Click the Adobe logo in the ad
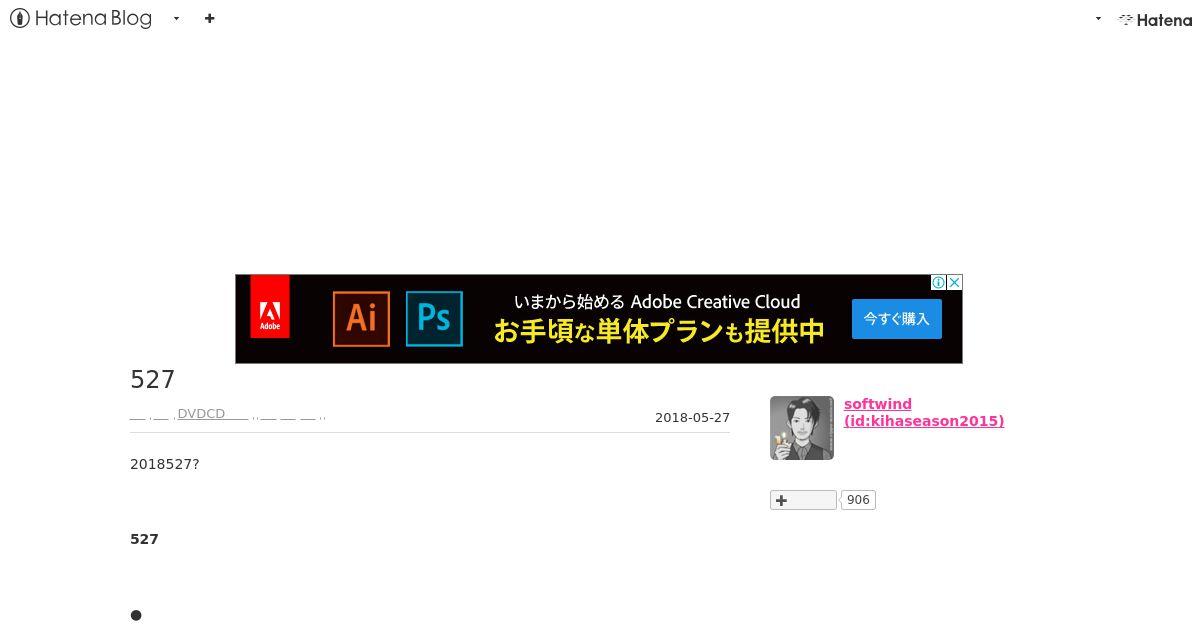The image size is (1200, 630). (x=270, y=306)
